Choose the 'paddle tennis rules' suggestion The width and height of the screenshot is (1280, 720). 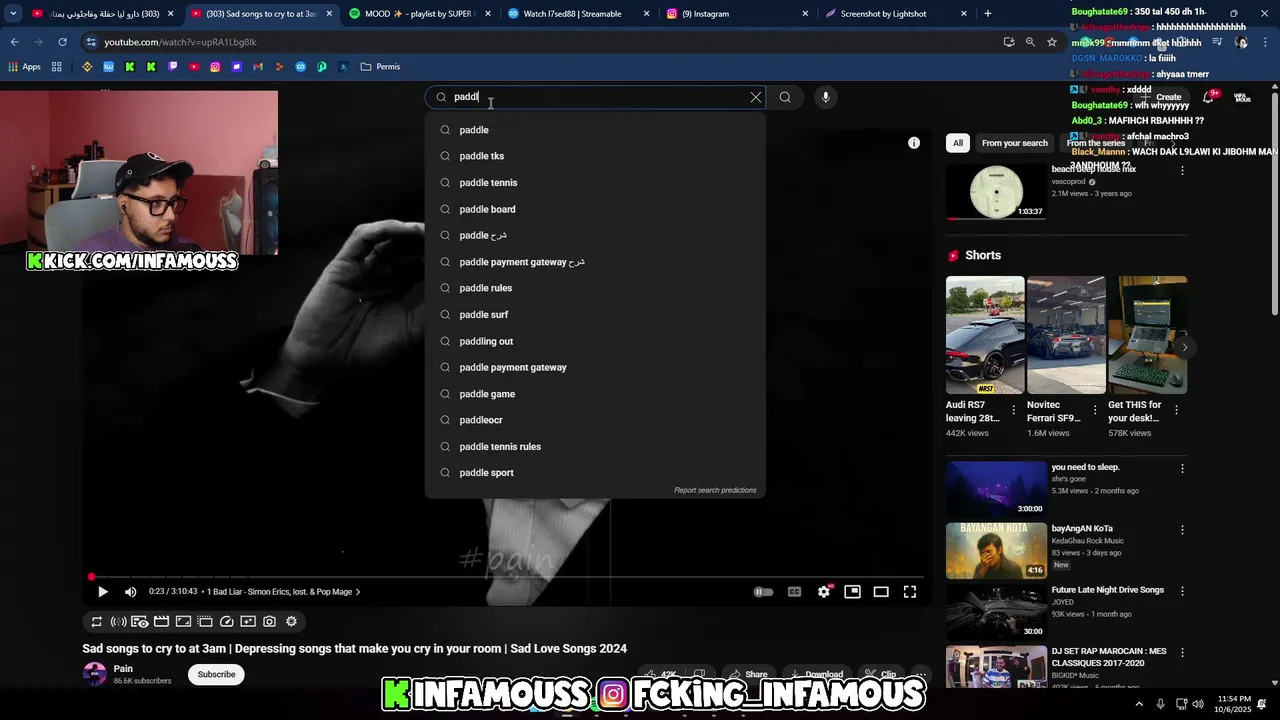(595, 447)
